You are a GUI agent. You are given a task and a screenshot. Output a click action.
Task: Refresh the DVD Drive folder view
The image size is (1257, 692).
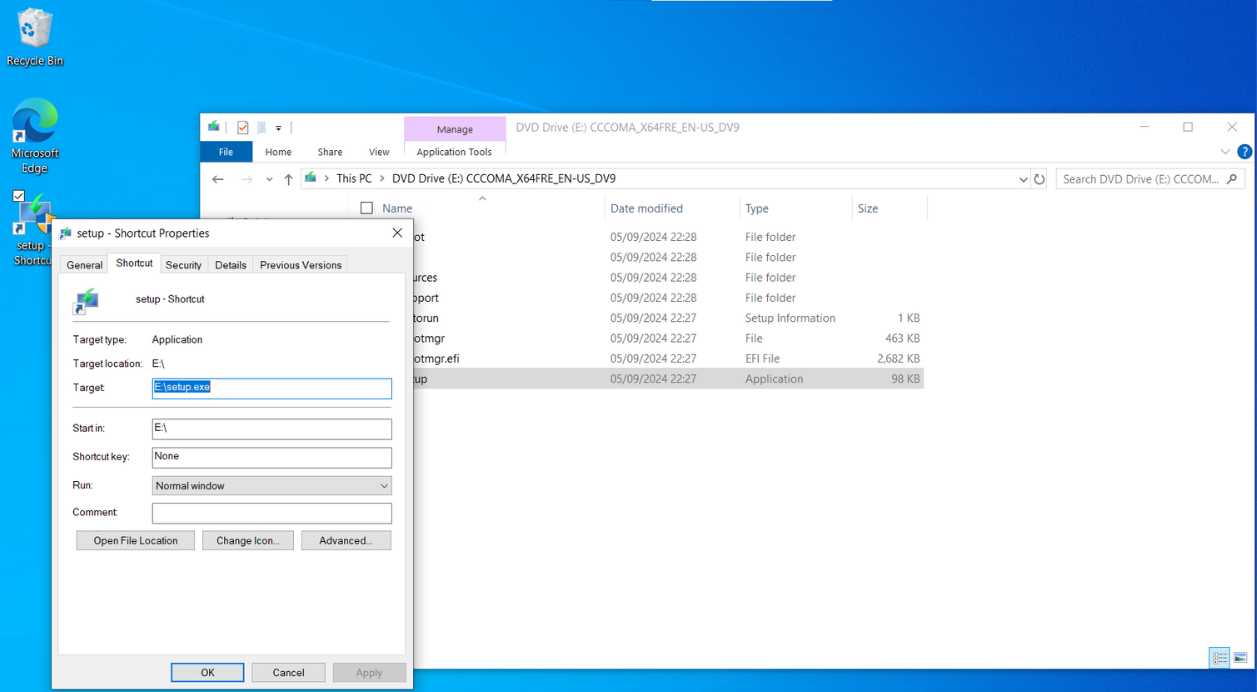click(1039, 179)
